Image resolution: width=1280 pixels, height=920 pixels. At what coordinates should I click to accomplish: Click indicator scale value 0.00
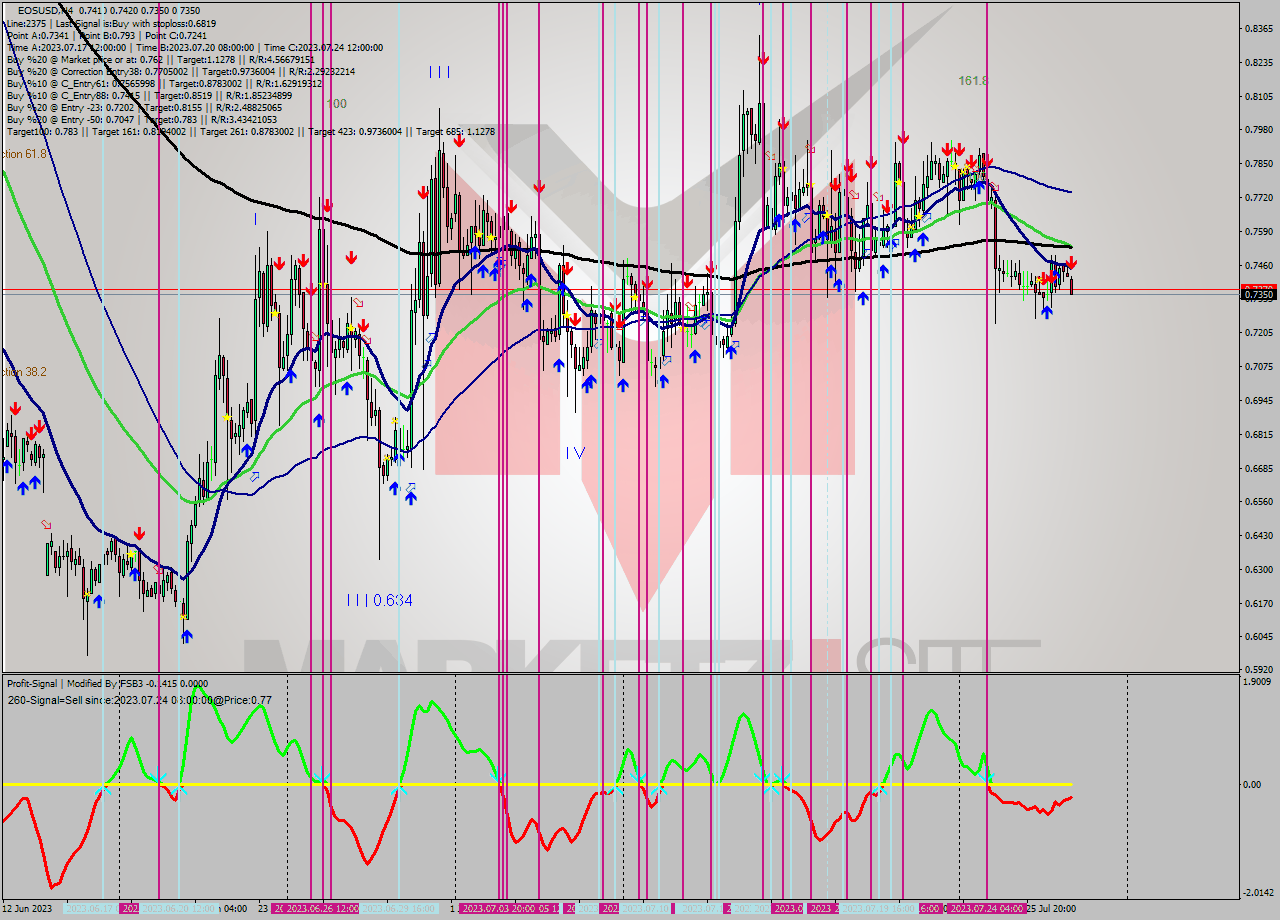(1252, 784)
